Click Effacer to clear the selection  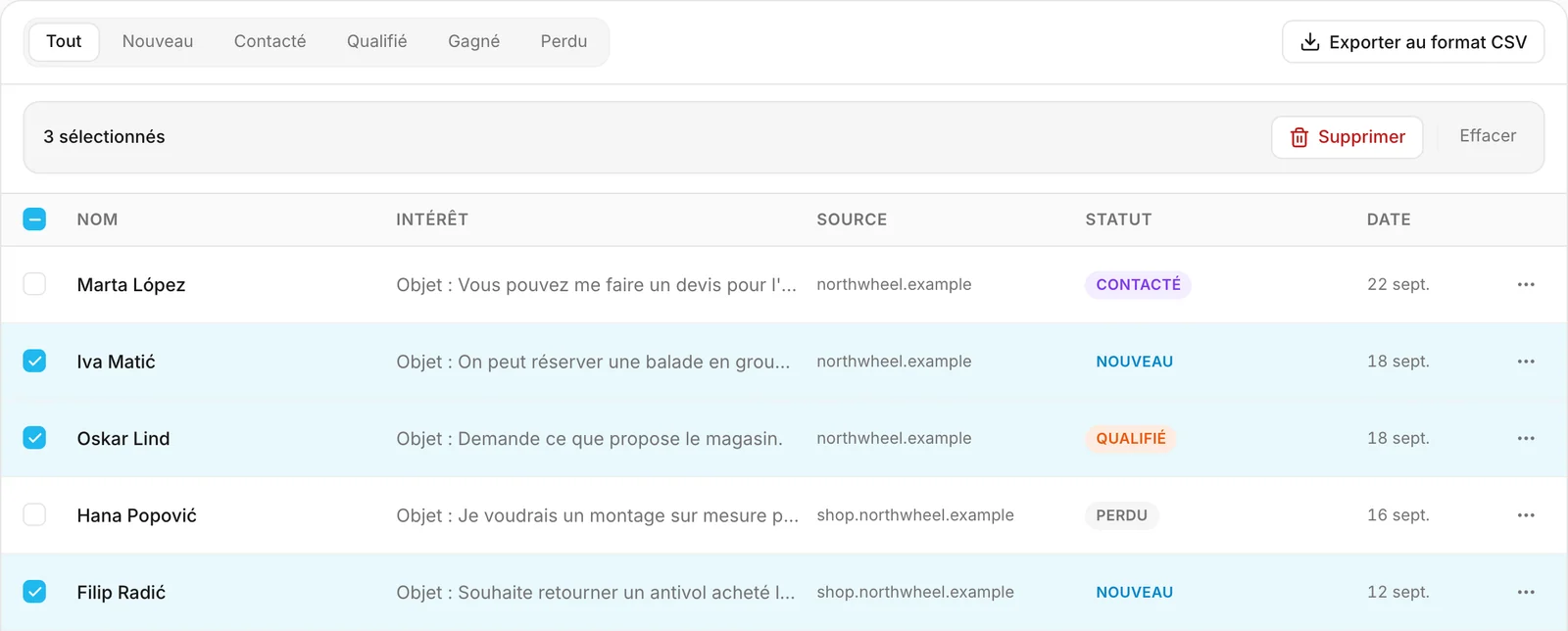tap(1488, 136)
